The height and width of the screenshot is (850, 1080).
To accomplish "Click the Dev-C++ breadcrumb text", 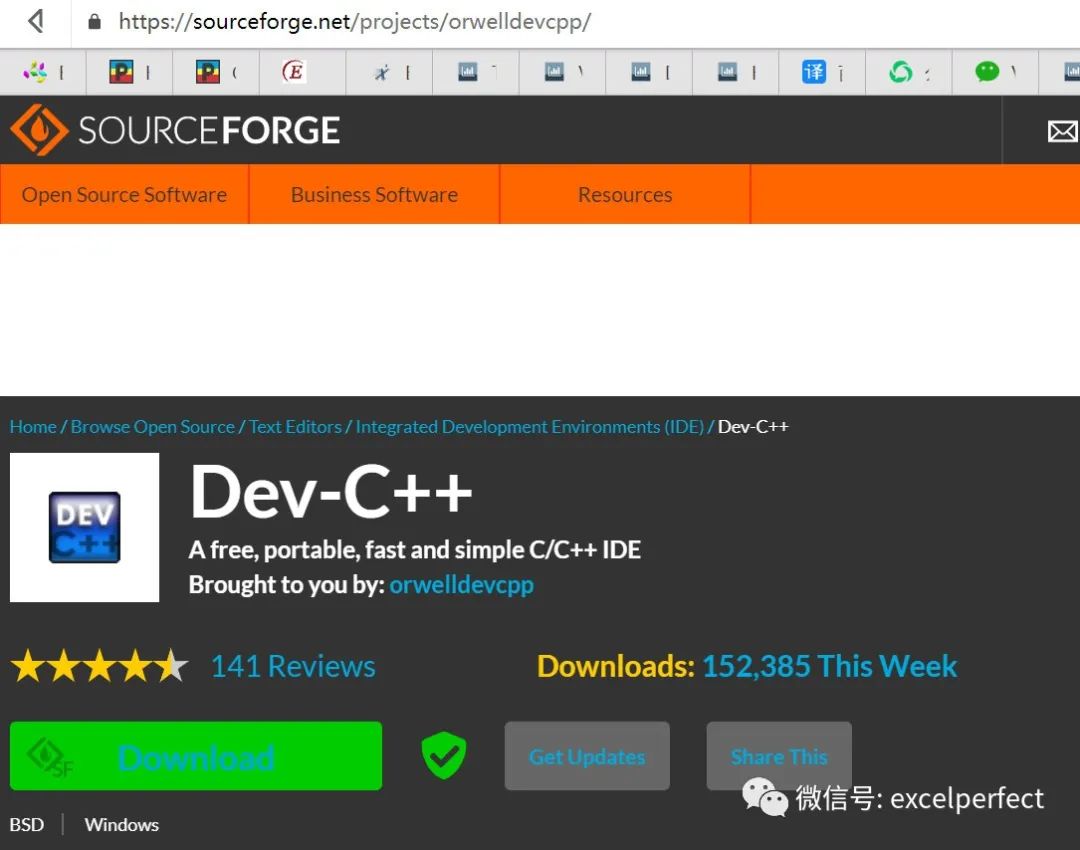I will [x=753, y=426].
